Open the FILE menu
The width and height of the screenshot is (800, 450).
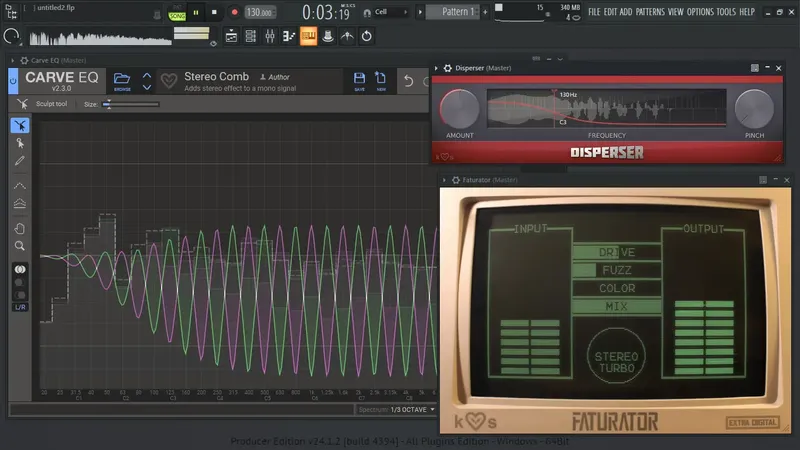pos(594,12)
